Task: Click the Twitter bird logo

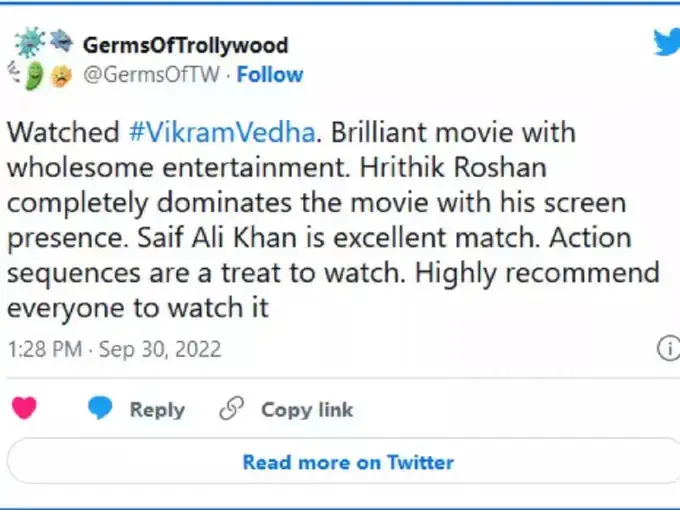Action: (x=665, y=41)
